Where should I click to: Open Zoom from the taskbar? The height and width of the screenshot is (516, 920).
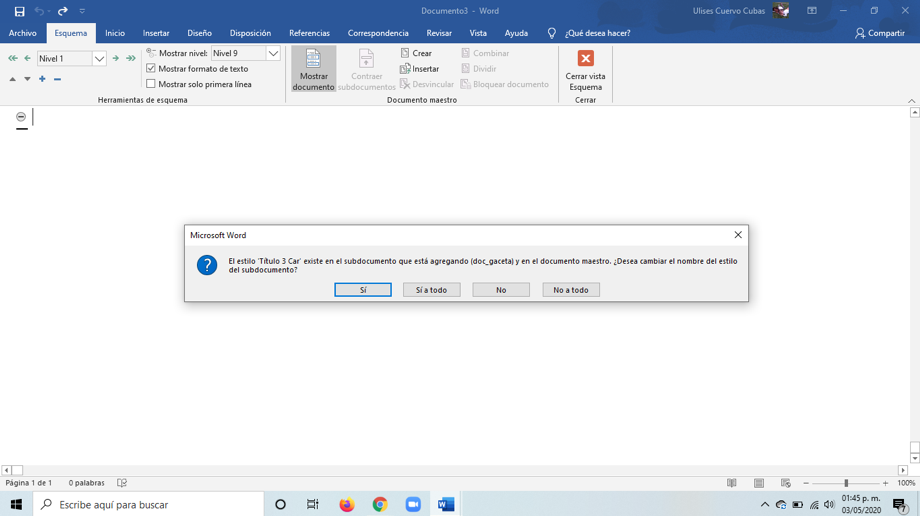coord(413,504)
